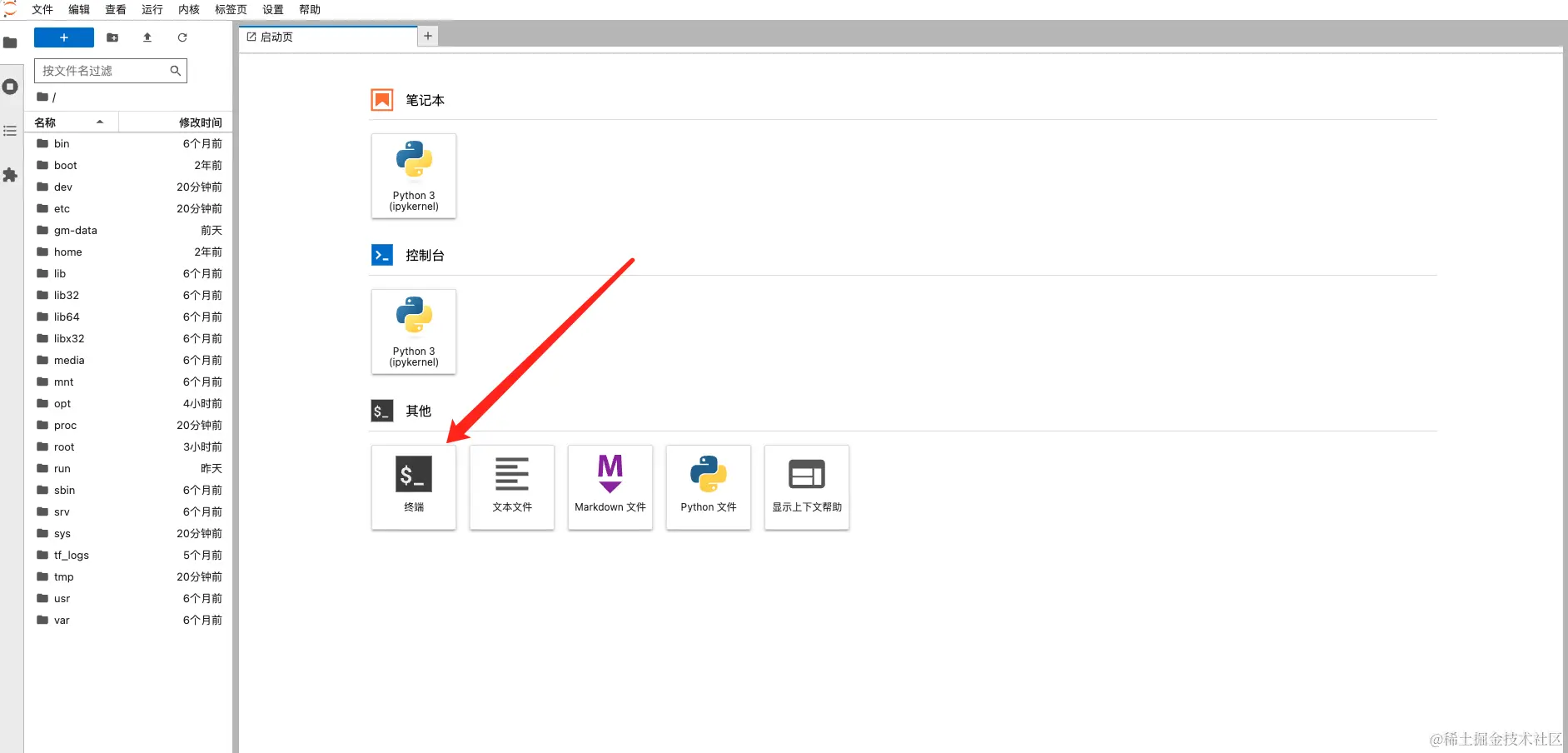Select the media folder
The image size is (1568, 753).
pyautogui.click(x=129, y=361)
